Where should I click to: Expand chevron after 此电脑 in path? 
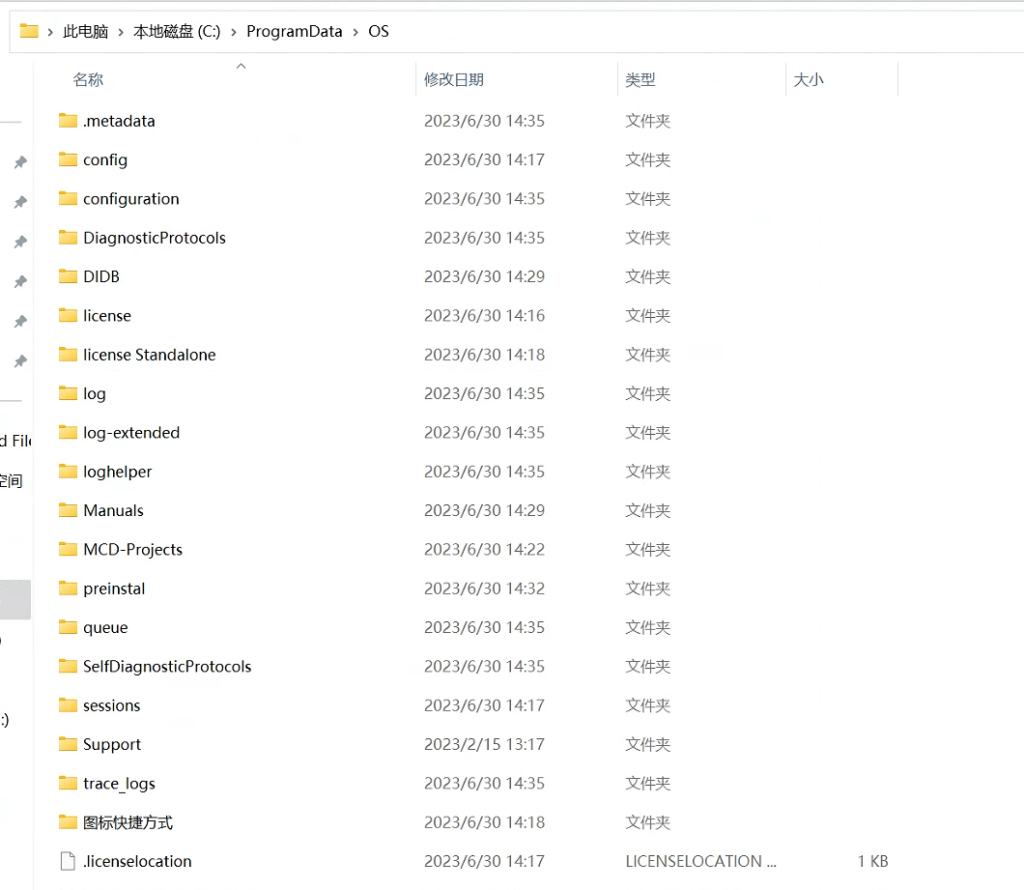tap(121, 32)
